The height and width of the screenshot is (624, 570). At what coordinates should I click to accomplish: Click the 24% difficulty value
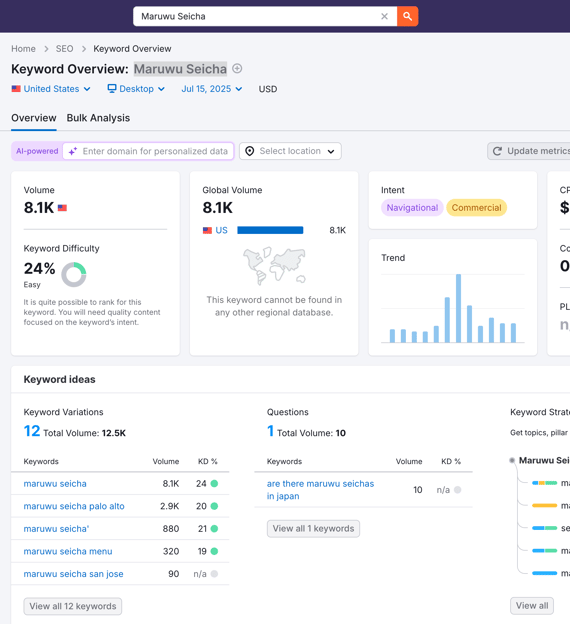[x=39, y=269]
